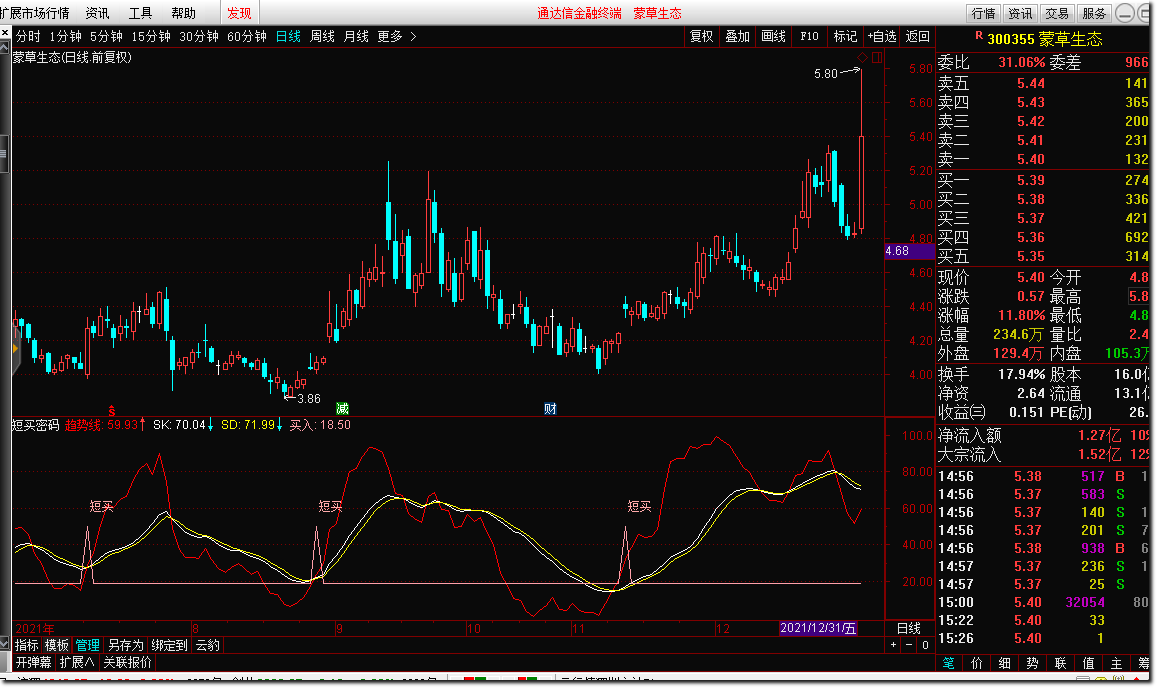The height and width of the screenshot is (688, 1158).
Task: Open the 模板 tab
Action: tap(57, 645)
